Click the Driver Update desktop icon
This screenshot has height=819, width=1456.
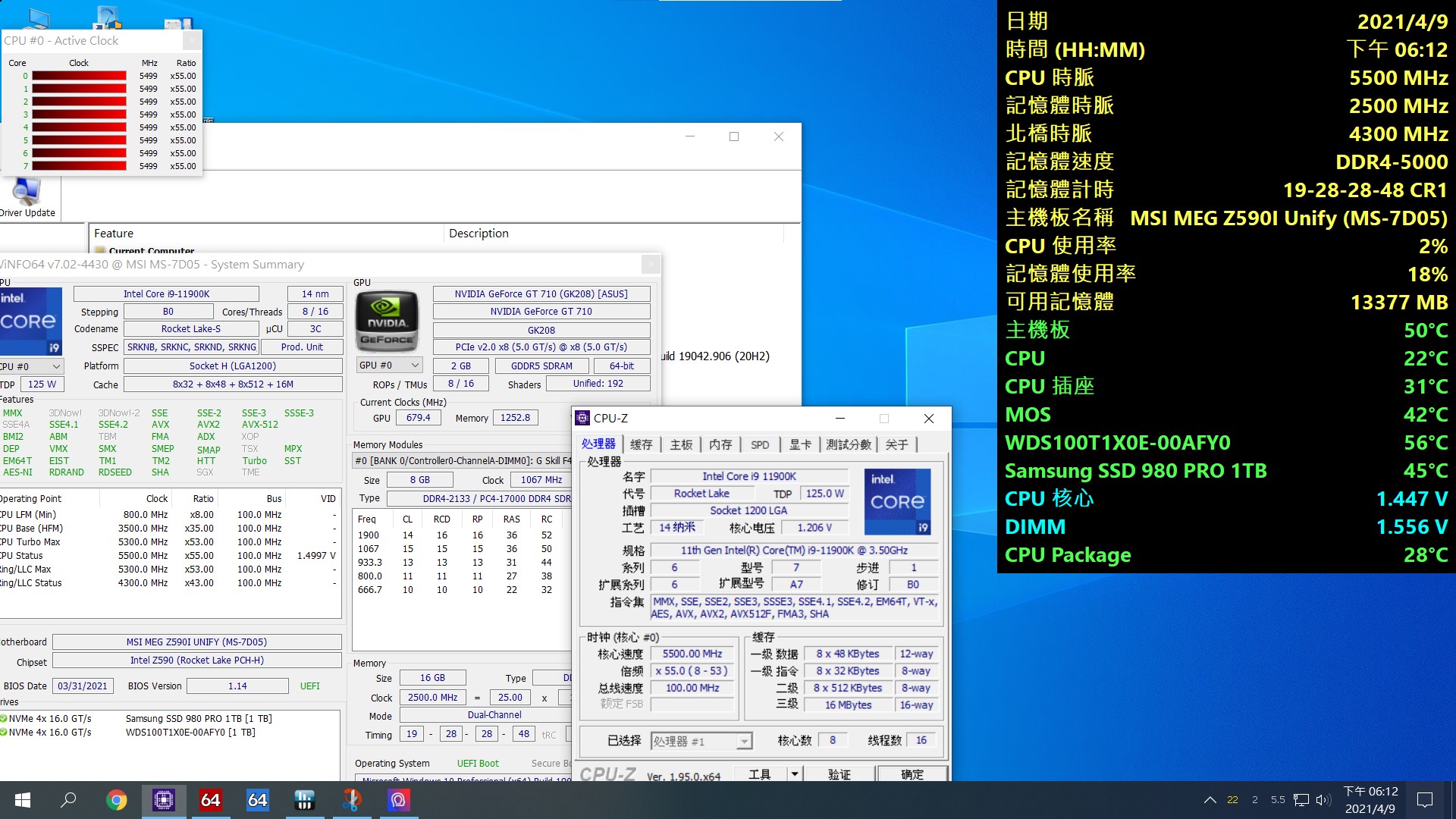[27, 197]
